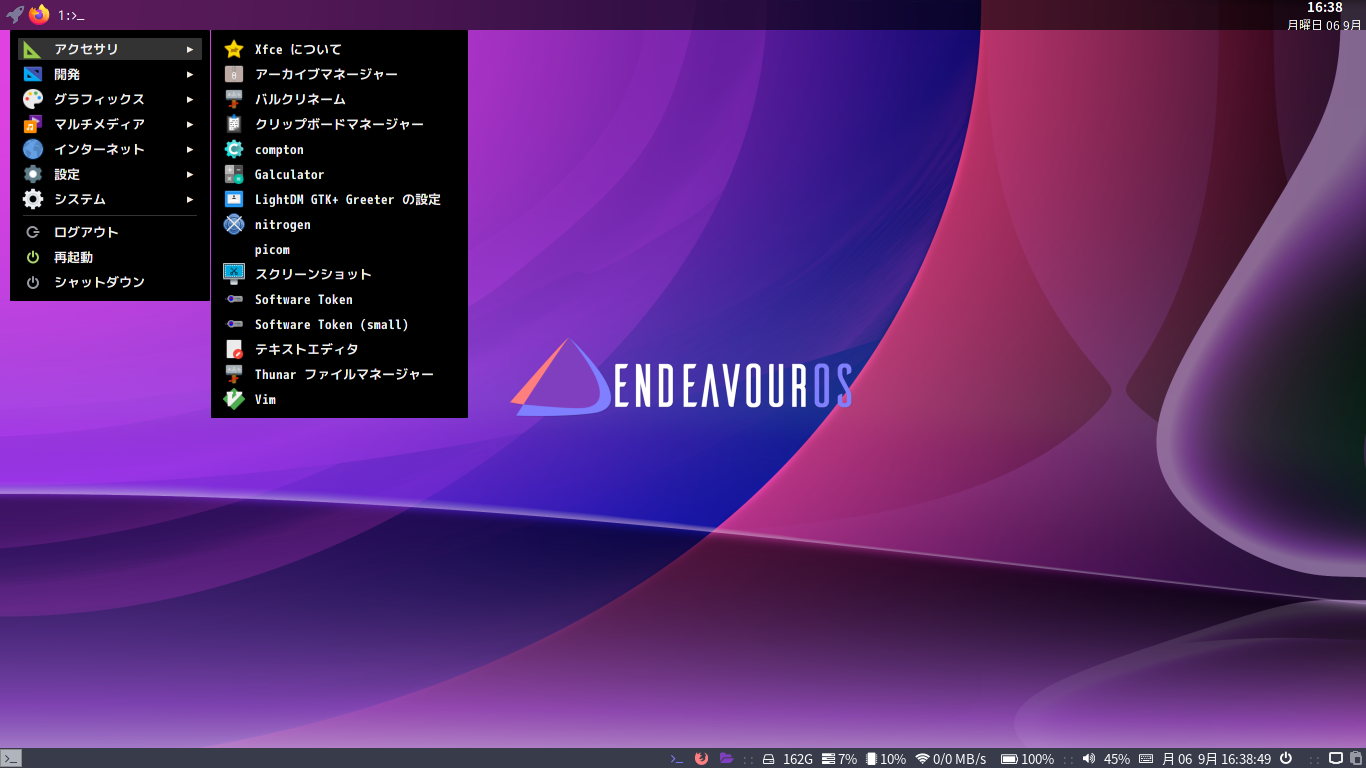Click the power icon in bottom panel
Image resolution: width=1366 pixels, height=768 pixels.
pyautogui.click(x=1287, y=759)
